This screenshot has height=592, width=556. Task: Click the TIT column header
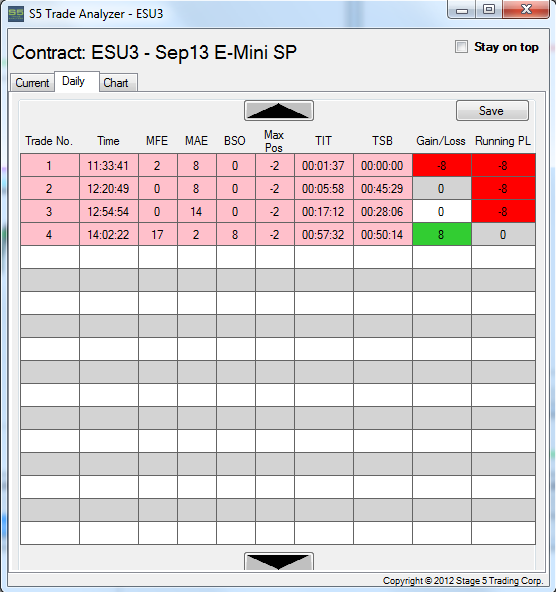click(x=323, y=141)
